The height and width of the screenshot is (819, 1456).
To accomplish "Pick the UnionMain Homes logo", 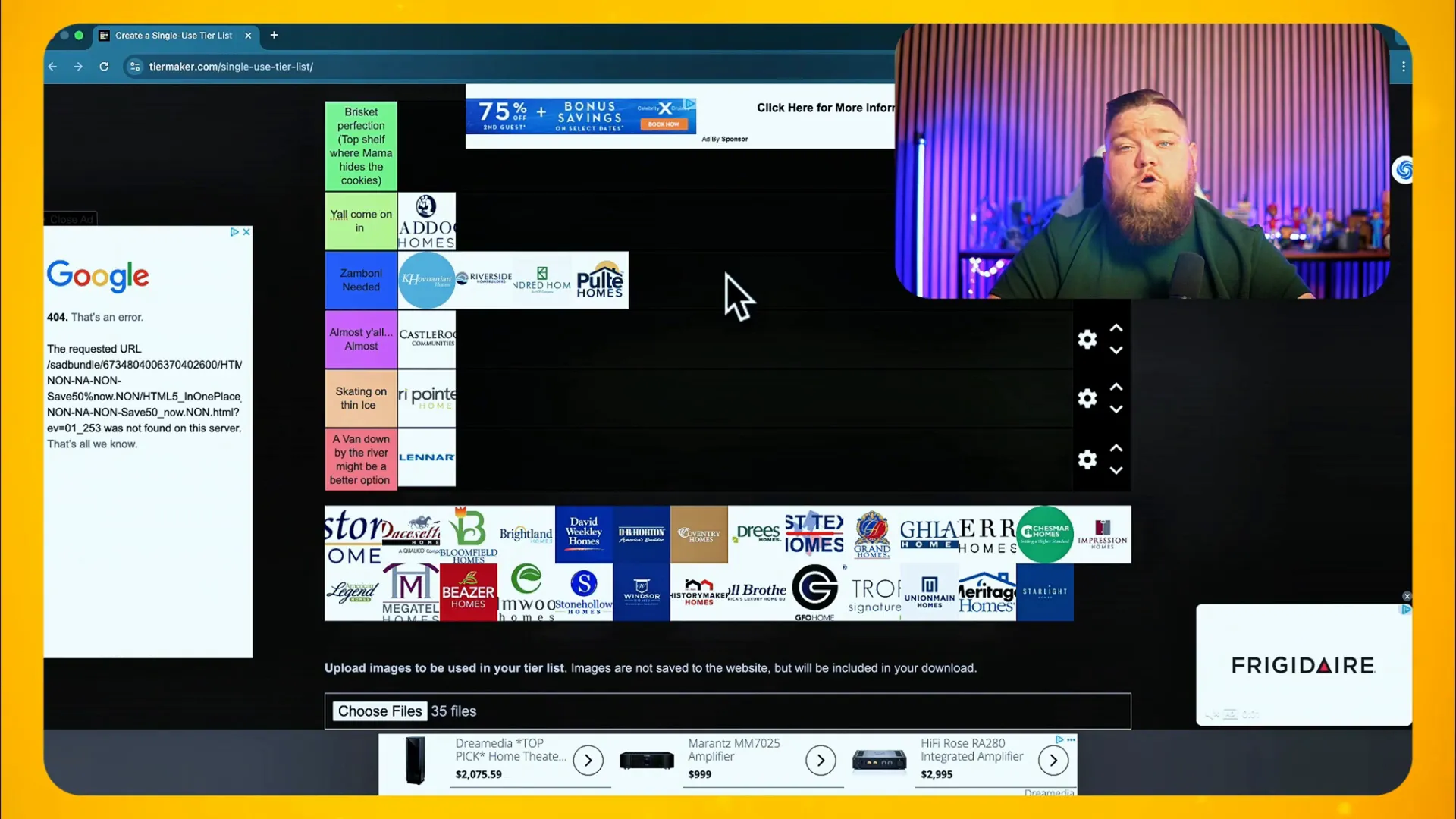I will 930,592.
